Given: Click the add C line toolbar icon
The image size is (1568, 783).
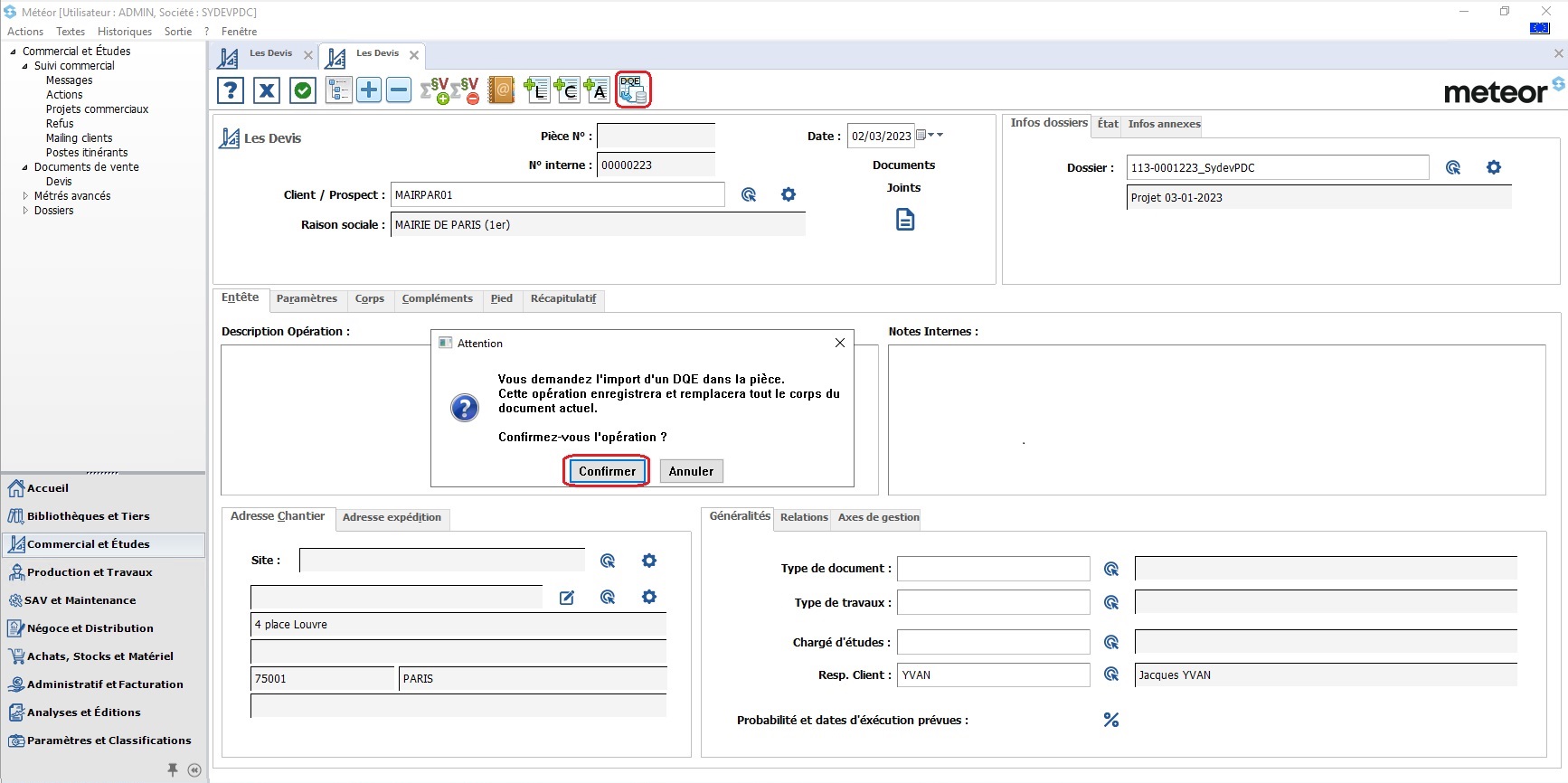Looking at the screenshot, I should point(567,90).
